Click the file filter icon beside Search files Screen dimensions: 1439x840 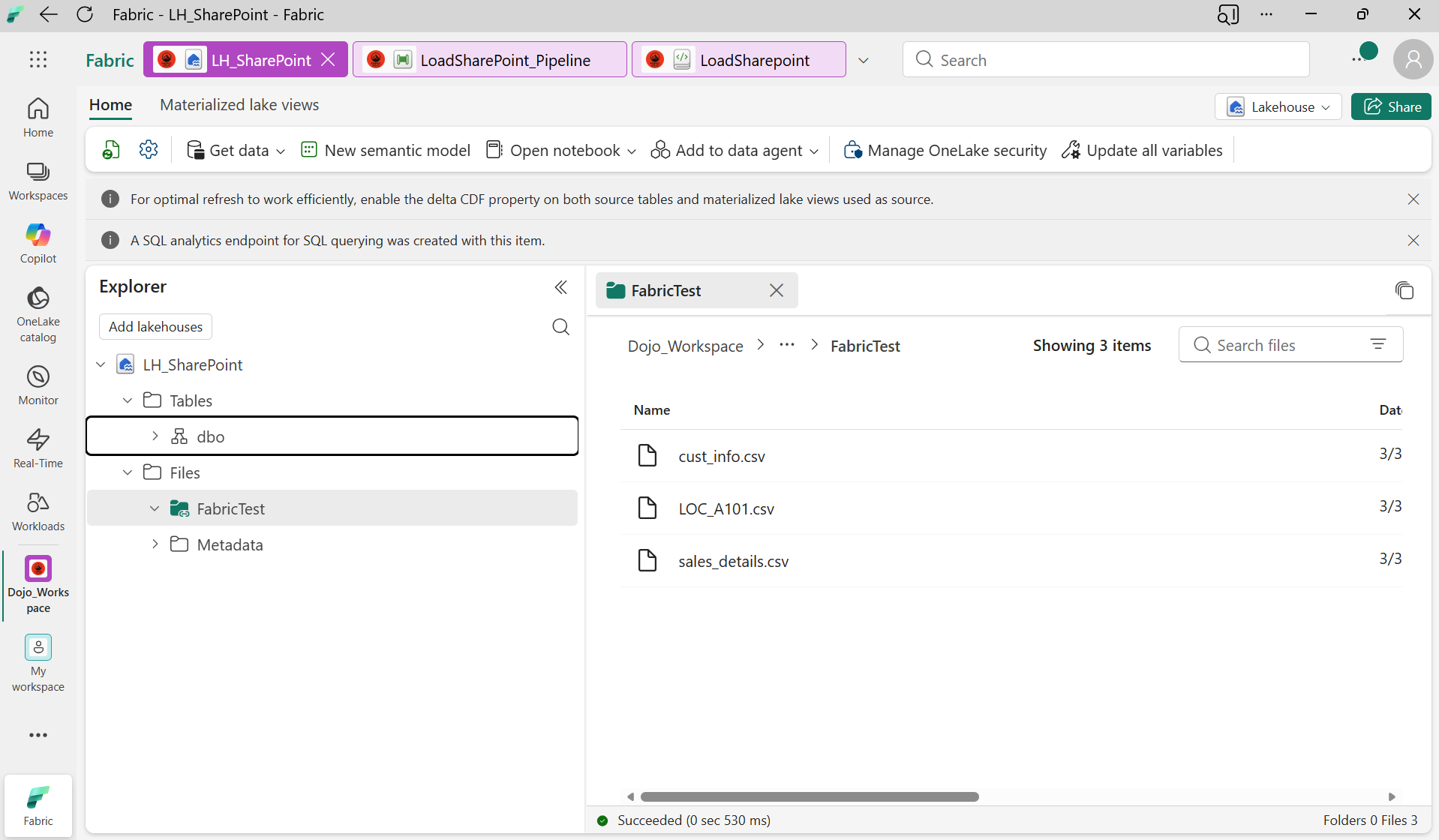(x=1380, y=343)
